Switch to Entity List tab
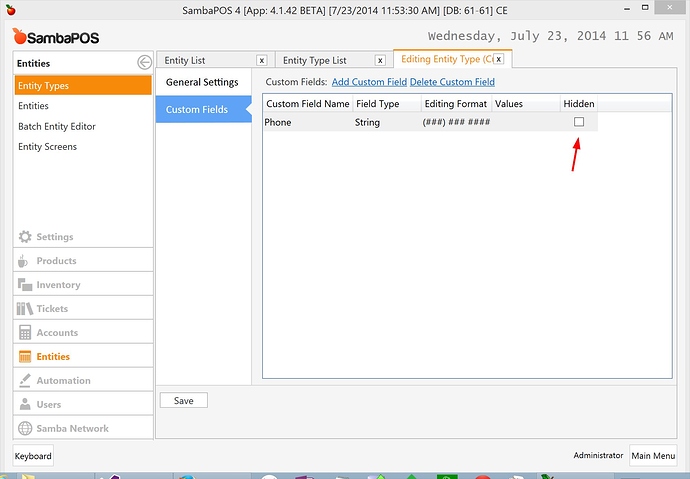 [x=185, y=60]
